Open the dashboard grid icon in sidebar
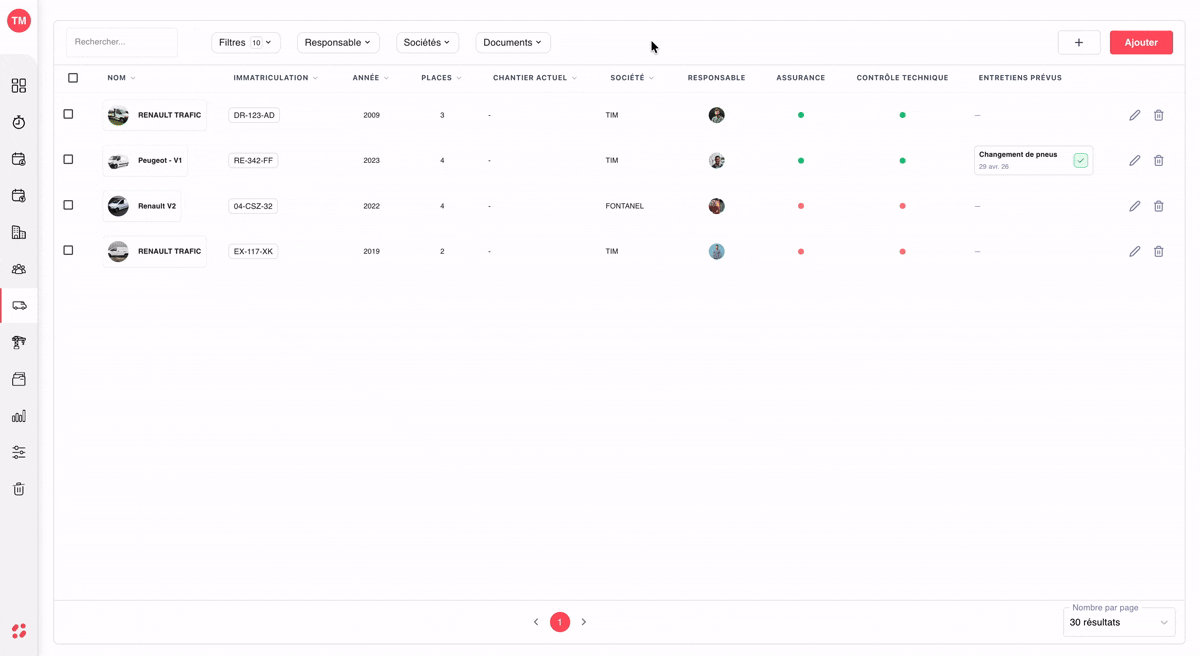The width and height of the screenshot is (1200, 656). 19,86
